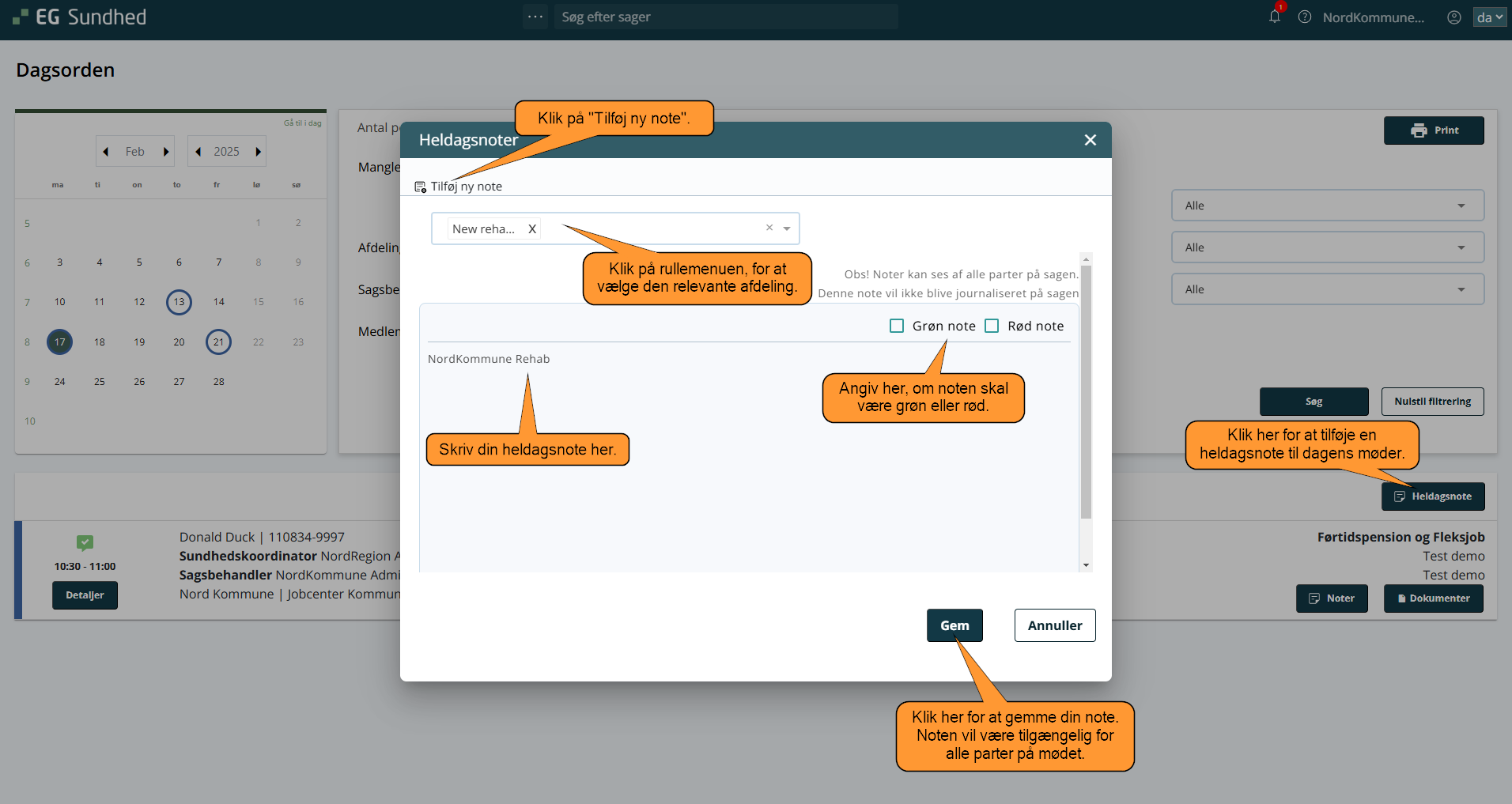Click the green appointment status icon

coord(85,542)
